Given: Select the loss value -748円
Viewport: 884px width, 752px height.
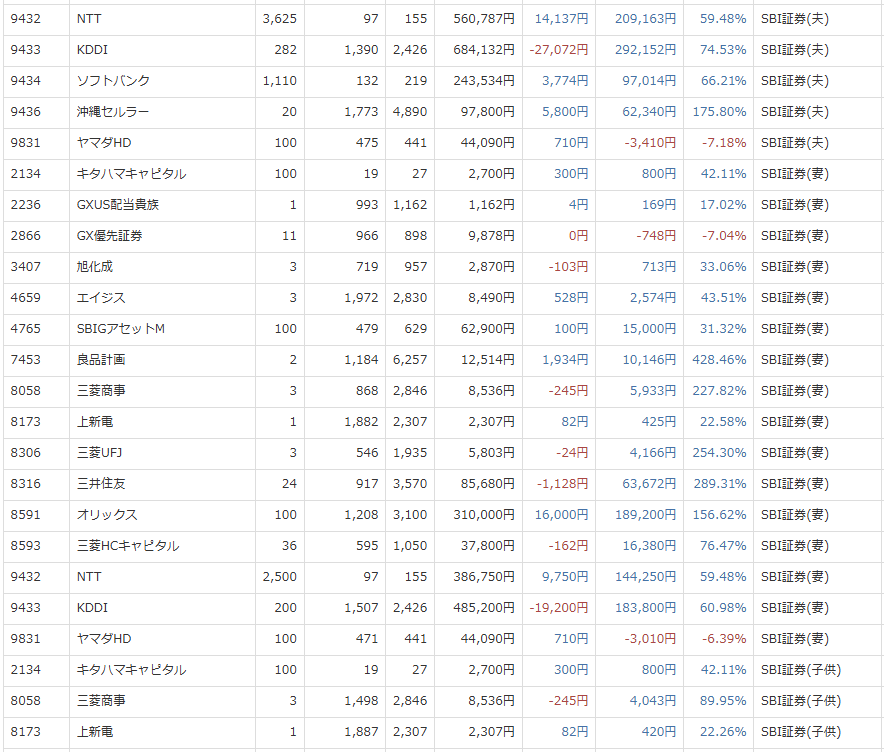Looking at the screenshot, I should coord(656,236).
